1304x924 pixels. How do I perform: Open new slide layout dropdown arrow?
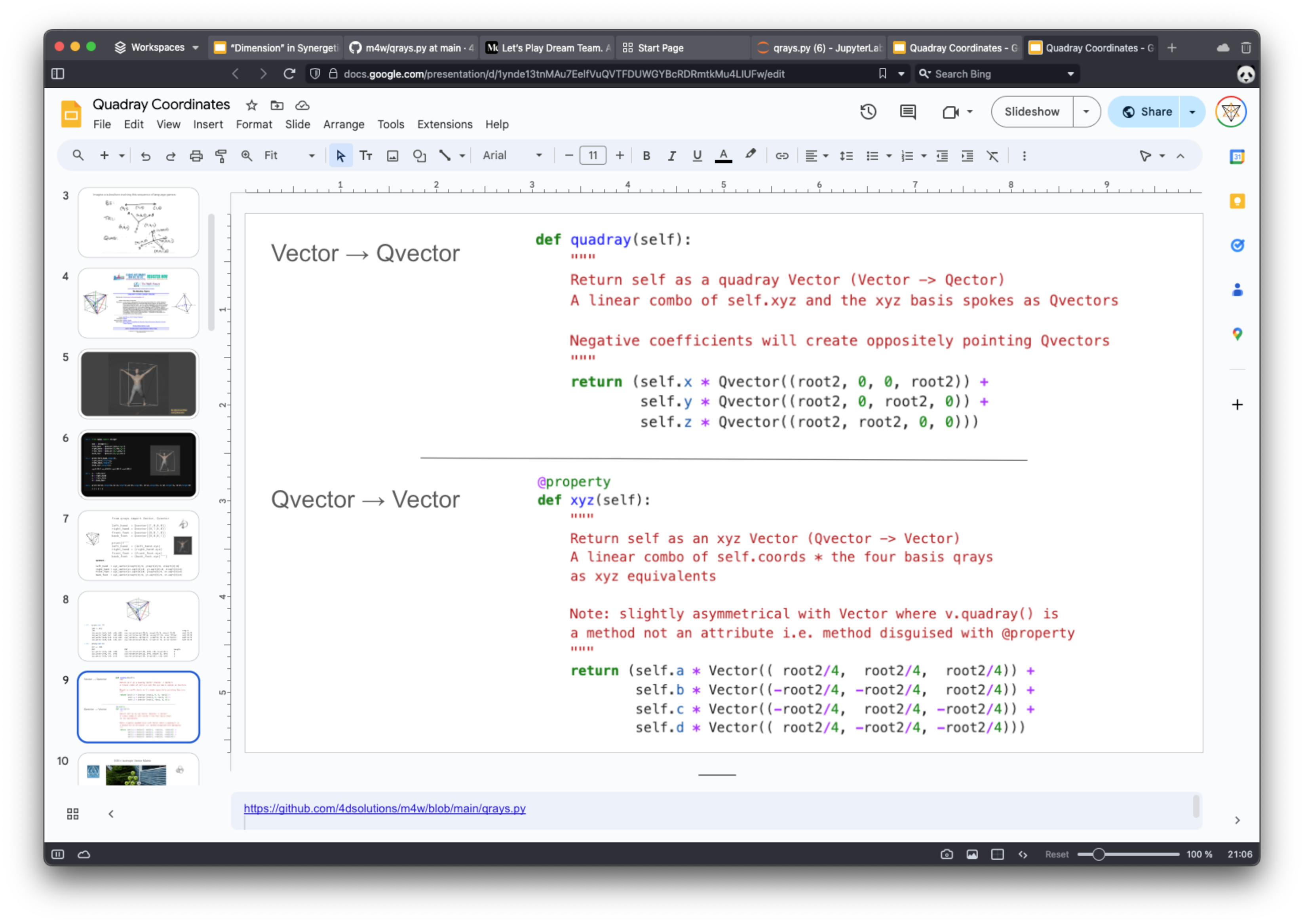tap(122, 155)
